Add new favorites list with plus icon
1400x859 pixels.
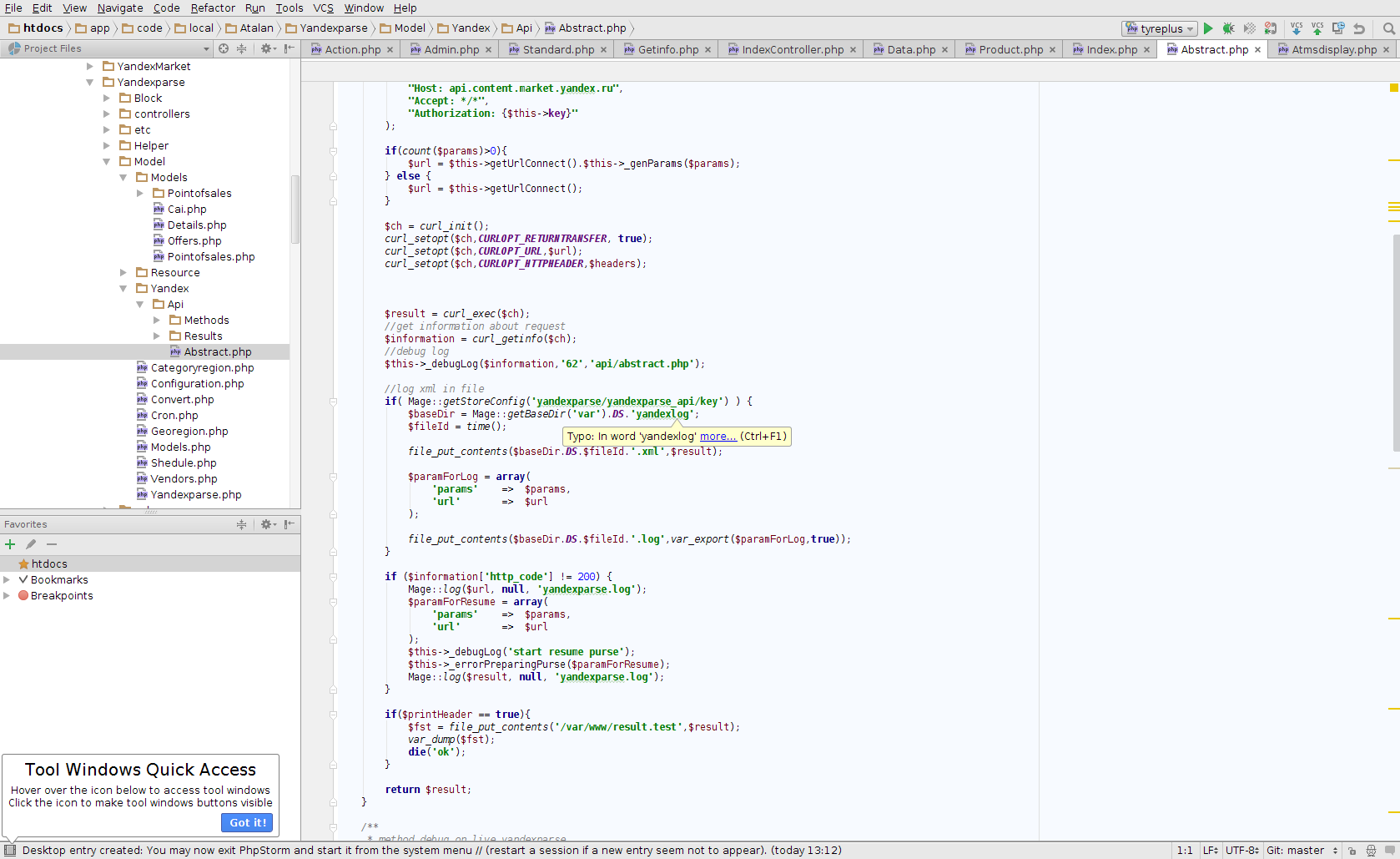[x=10, y=544]
